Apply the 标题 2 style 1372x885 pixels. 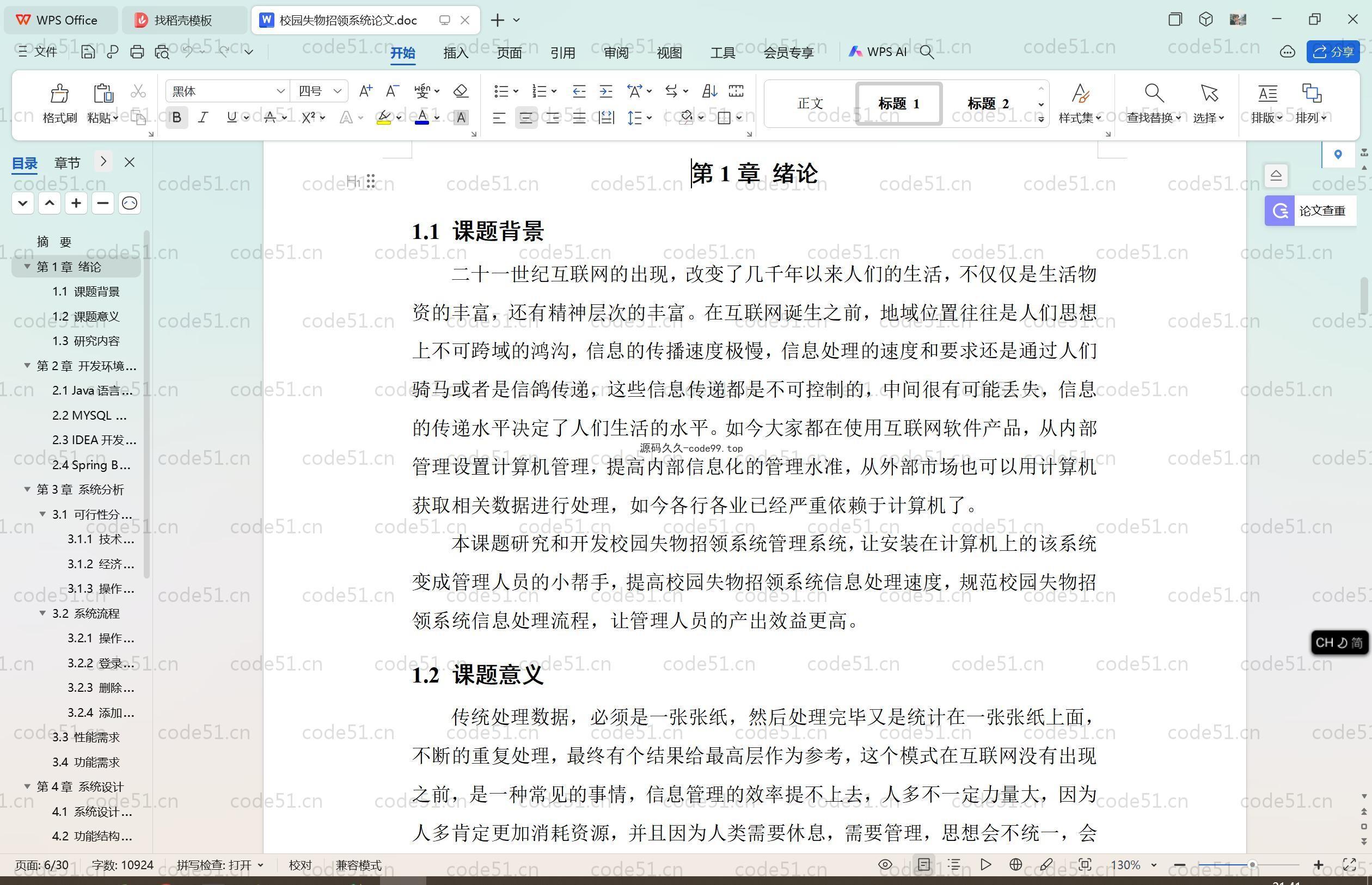988,103
